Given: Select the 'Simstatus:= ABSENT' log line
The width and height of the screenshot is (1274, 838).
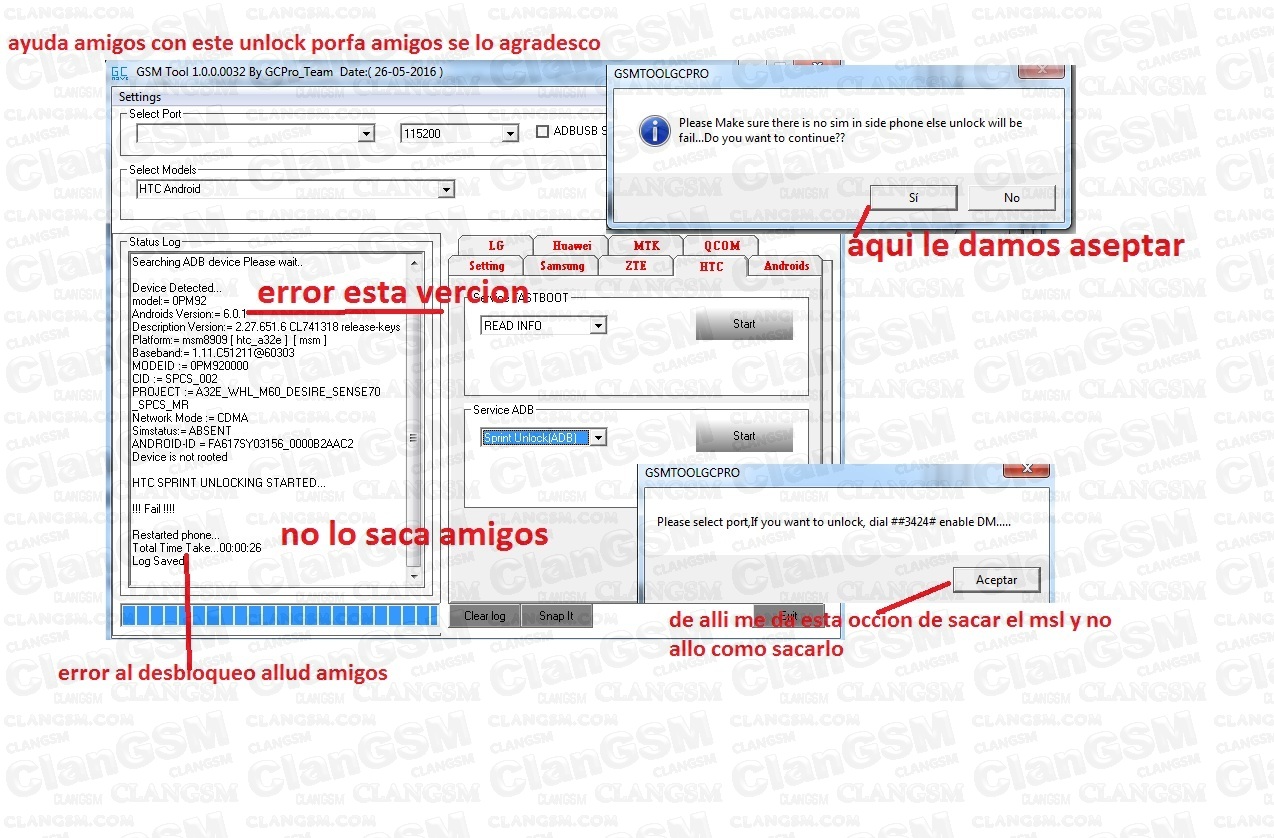Looking at the screenshot, I should (182, 431).
